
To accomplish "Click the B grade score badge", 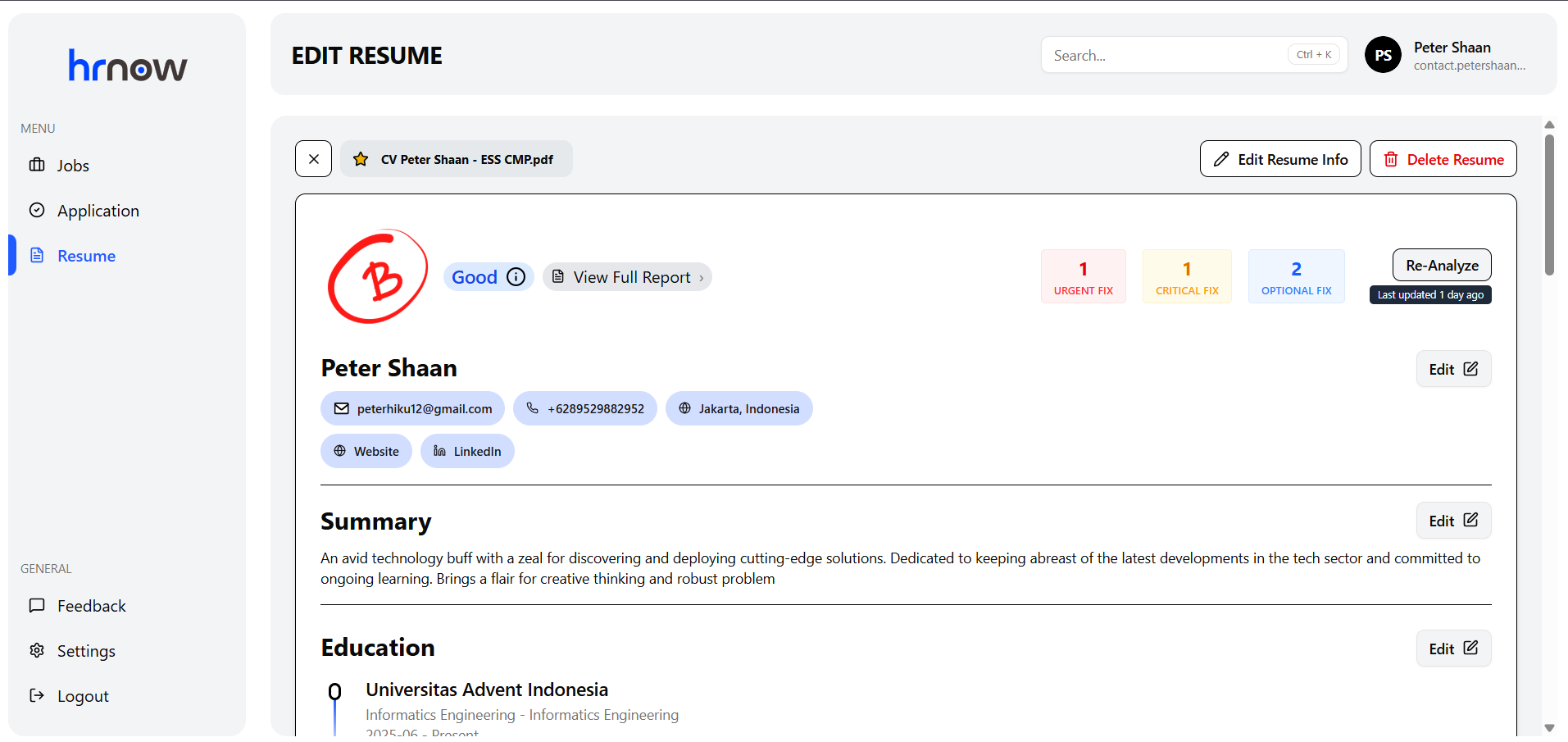I will click(x=378, y=277).
